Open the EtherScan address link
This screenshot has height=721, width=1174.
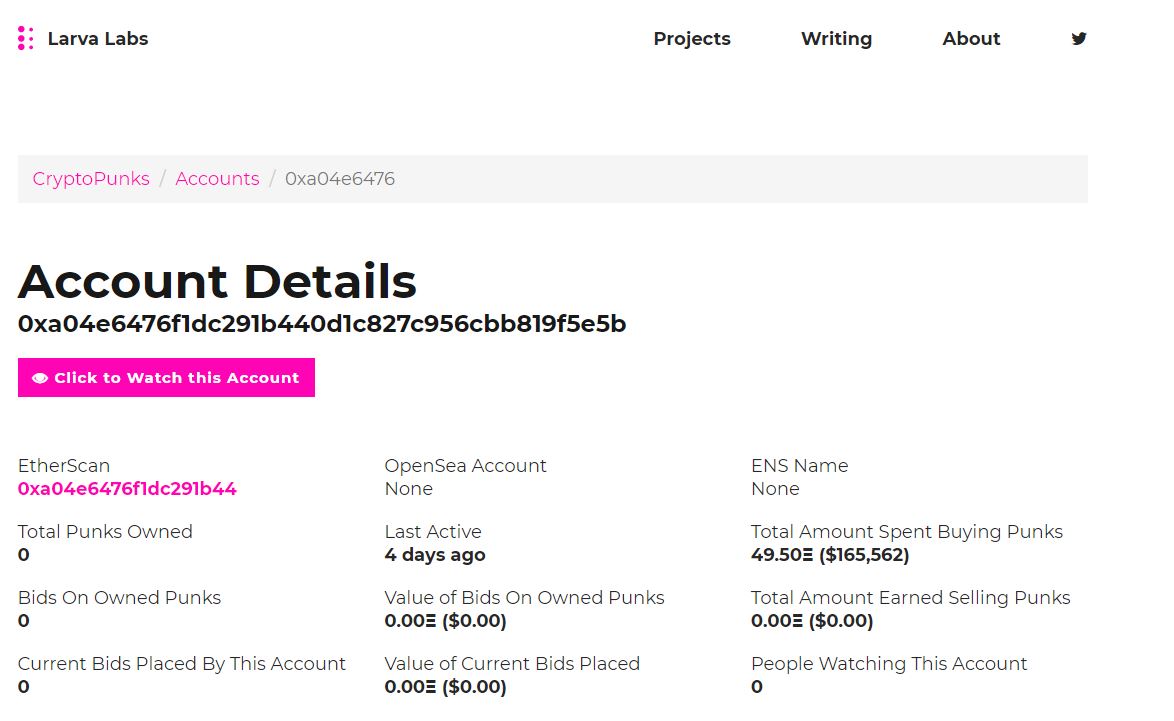point(127,489)
